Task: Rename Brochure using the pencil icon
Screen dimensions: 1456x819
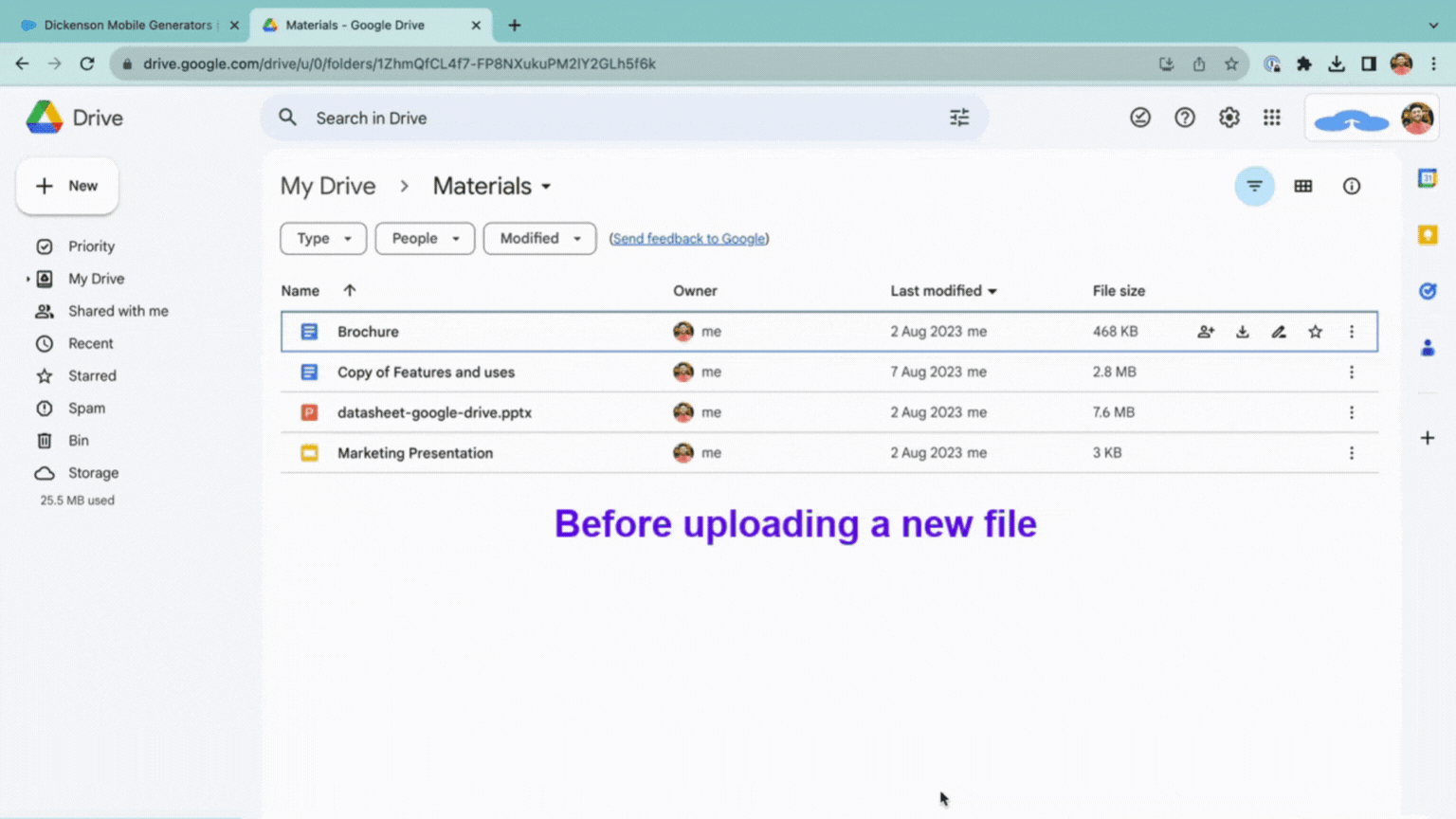Action: click(1278, 332)
